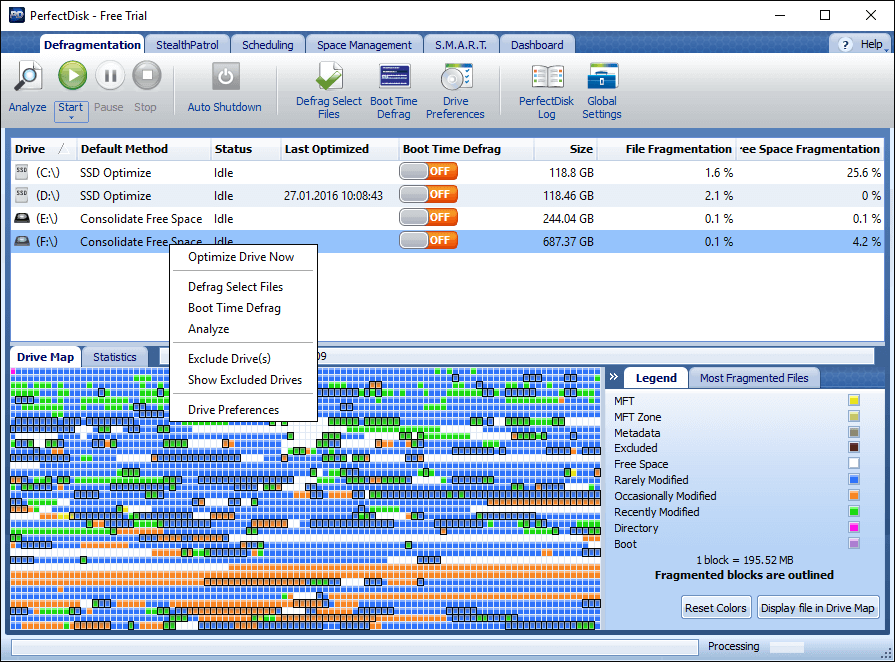Click the MFT yellow color swatch

(854, 400)
